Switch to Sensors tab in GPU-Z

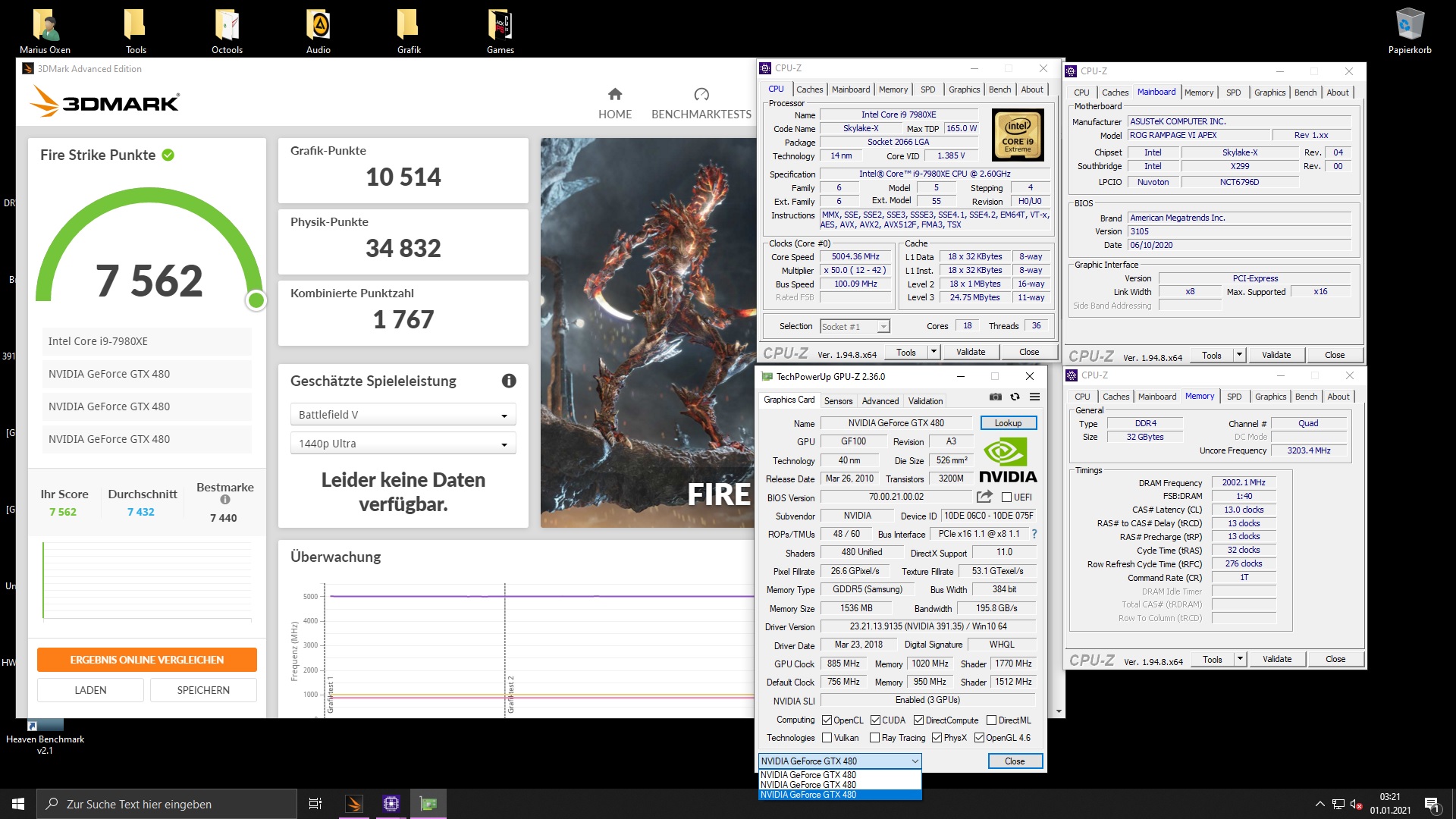[838, 401]
